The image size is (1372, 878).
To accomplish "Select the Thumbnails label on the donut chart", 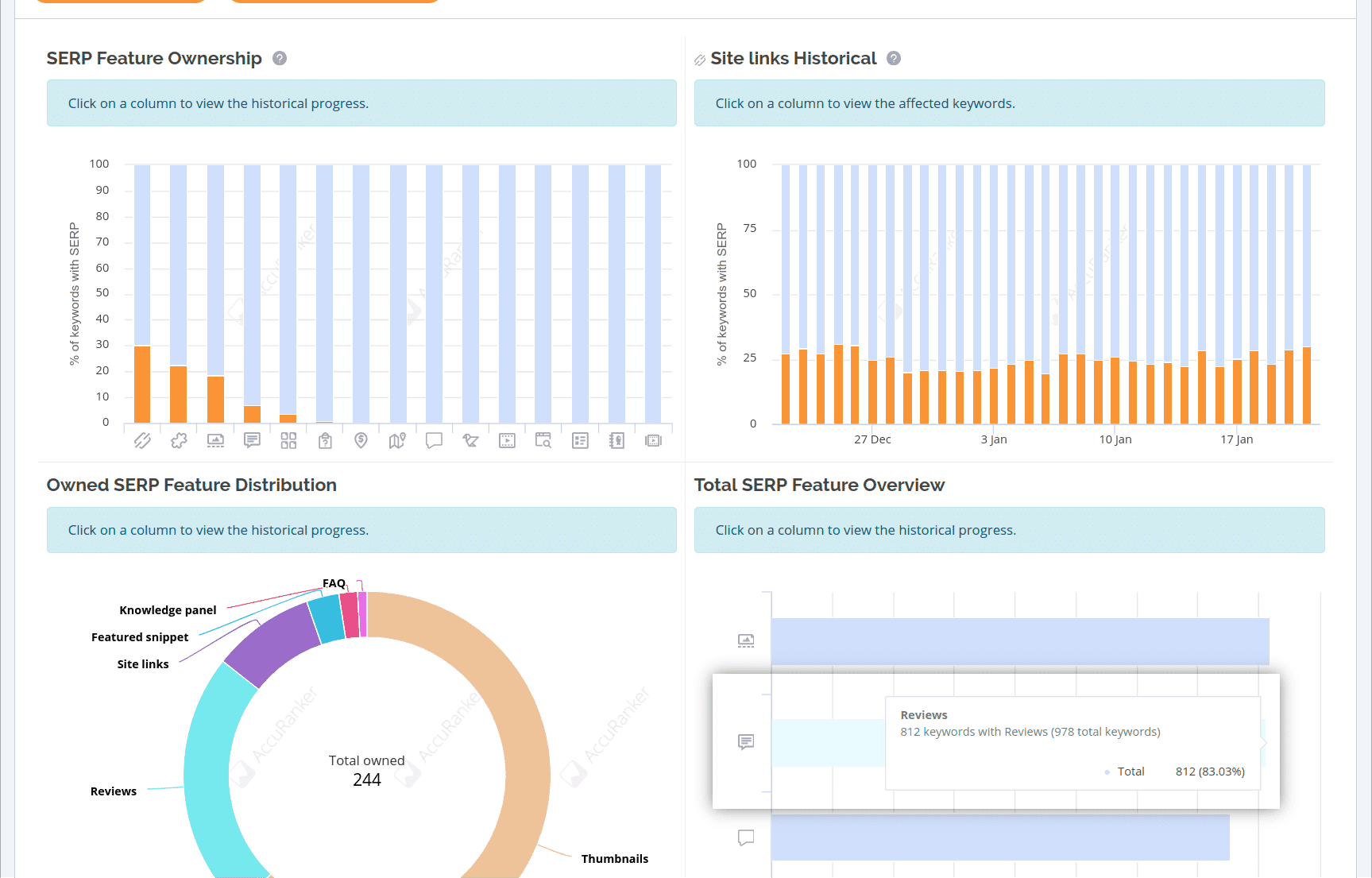I will [x=614, y=859].
